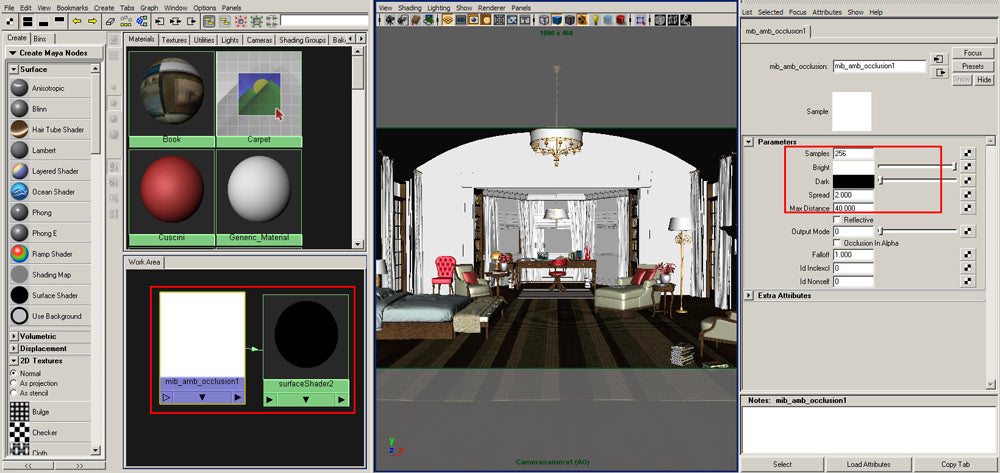Clear the graph with the eraser icon
Image resolution: width=1000 pixels, height=473 pixels.
(110, 21)
